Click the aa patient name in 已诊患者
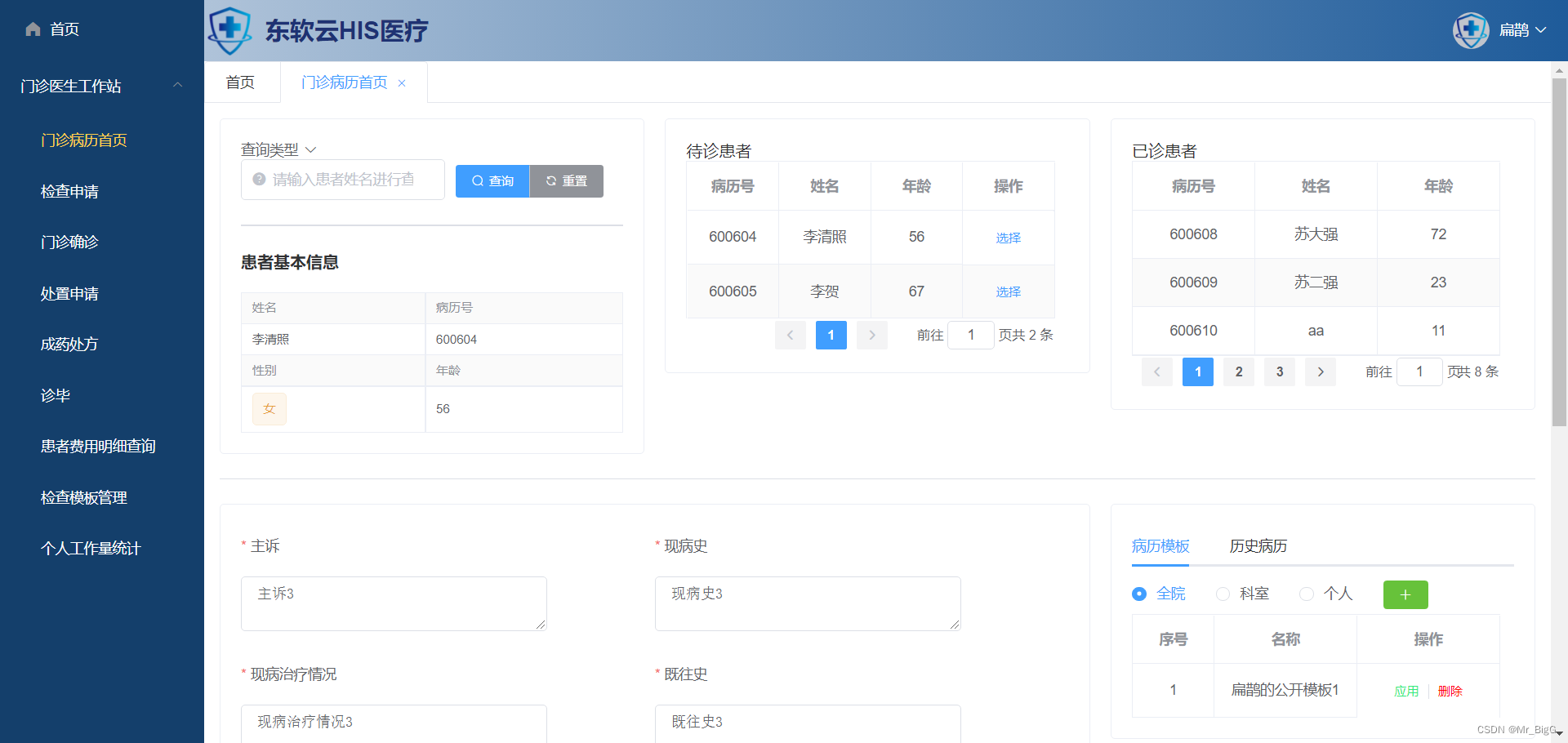Screen dimensions: 1568x743 coord(1316,331)
